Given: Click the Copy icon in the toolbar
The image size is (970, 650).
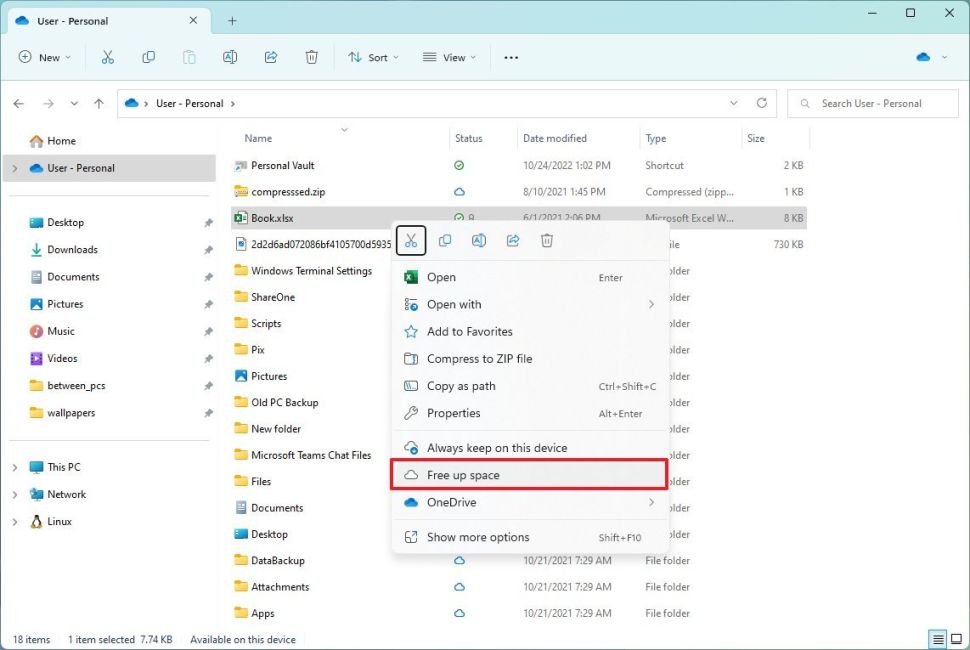Looking at the screenshot, I should (149, 57).
